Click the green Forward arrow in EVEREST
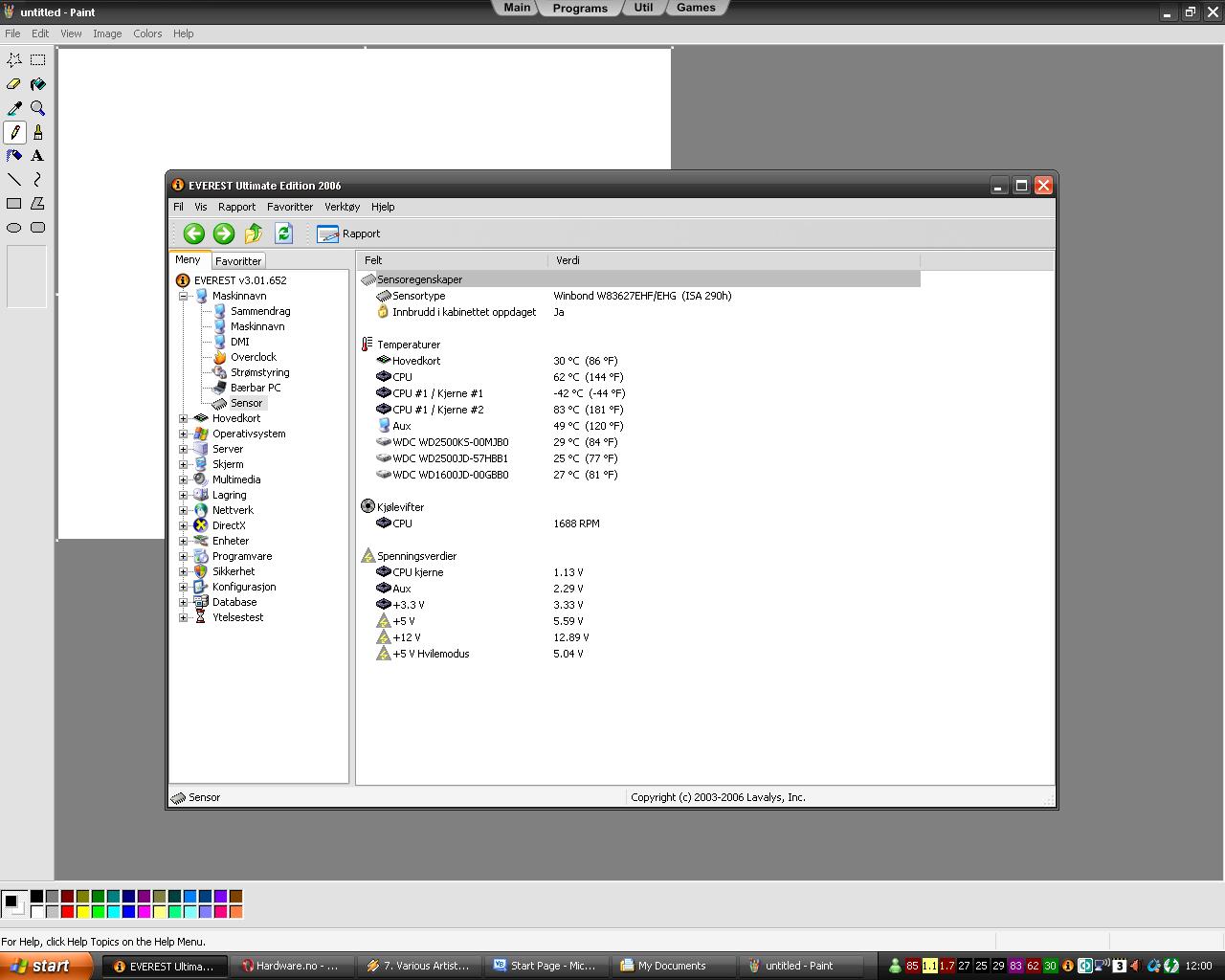Screen dimensions: 1225x980 (x=224, y=234)
